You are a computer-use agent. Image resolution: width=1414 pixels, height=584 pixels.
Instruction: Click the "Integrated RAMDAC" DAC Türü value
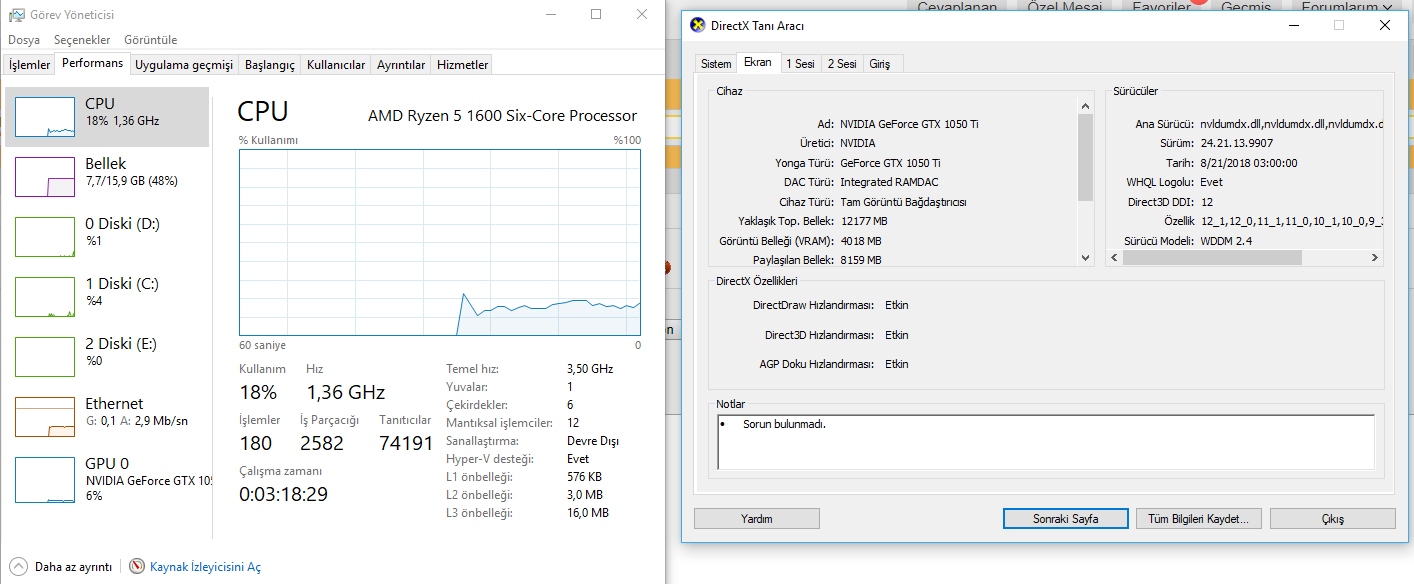tap(888, 182)
